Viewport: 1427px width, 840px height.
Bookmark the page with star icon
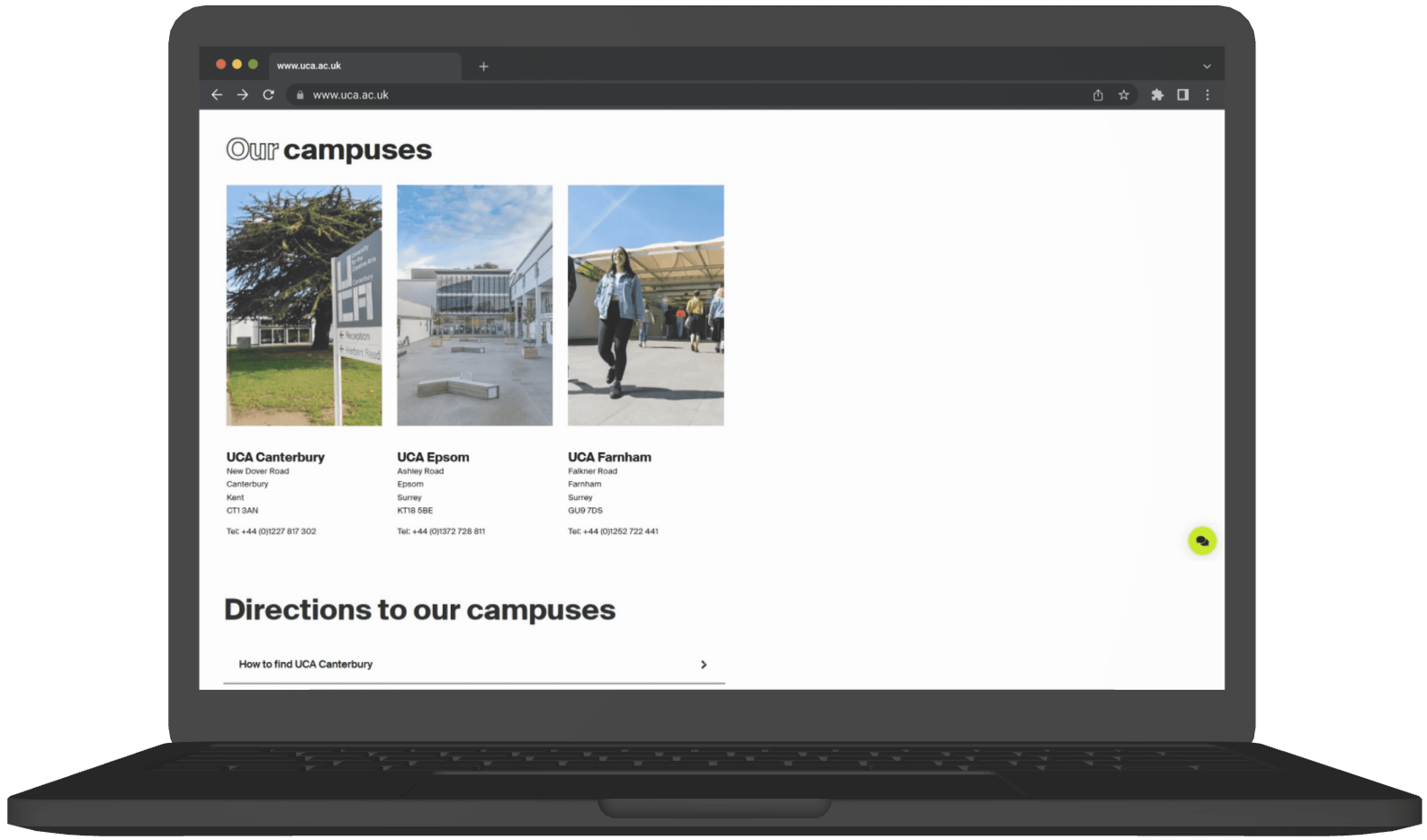(x=1123, y=95)
